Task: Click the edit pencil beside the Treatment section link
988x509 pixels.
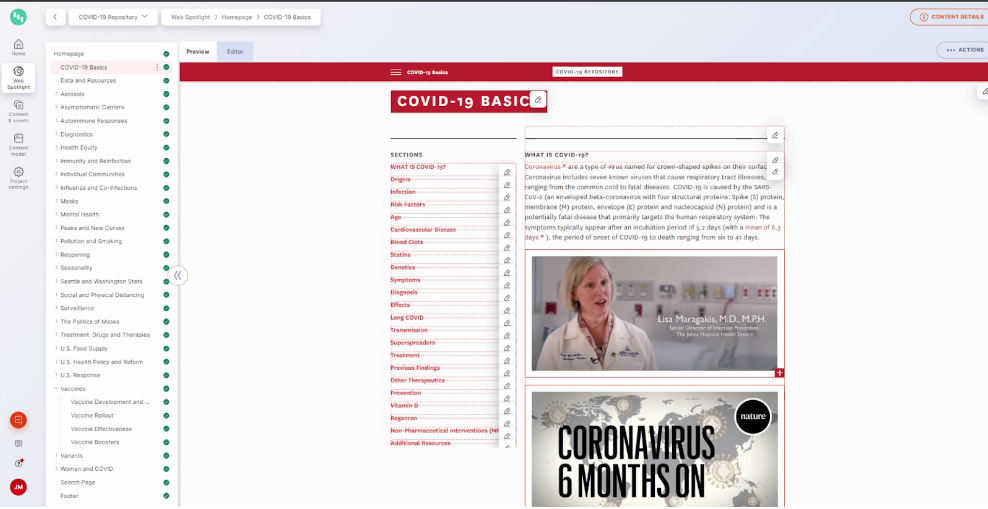Action: [507, 361]
